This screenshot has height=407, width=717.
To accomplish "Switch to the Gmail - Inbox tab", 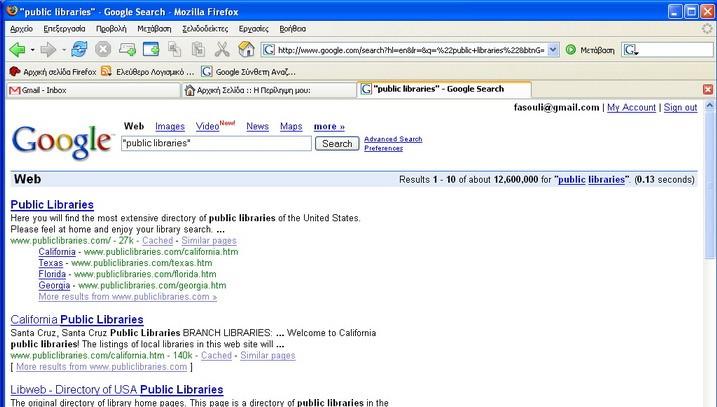I will 93,90.
